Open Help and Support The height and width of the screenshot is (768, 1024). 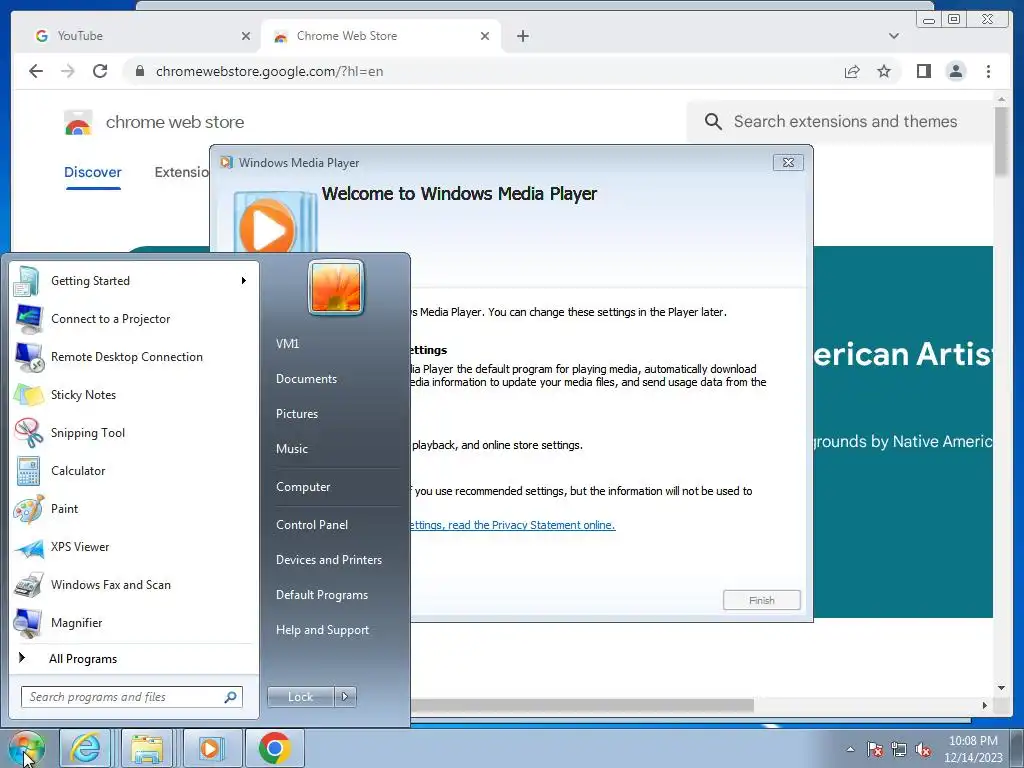point(323,630)
